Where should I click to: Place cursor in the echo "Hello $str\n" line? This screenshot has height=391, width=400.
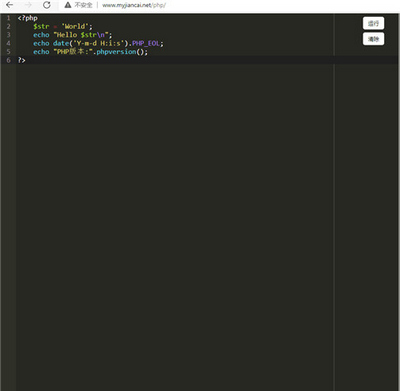pyautogui.click(x=73, y=35)
